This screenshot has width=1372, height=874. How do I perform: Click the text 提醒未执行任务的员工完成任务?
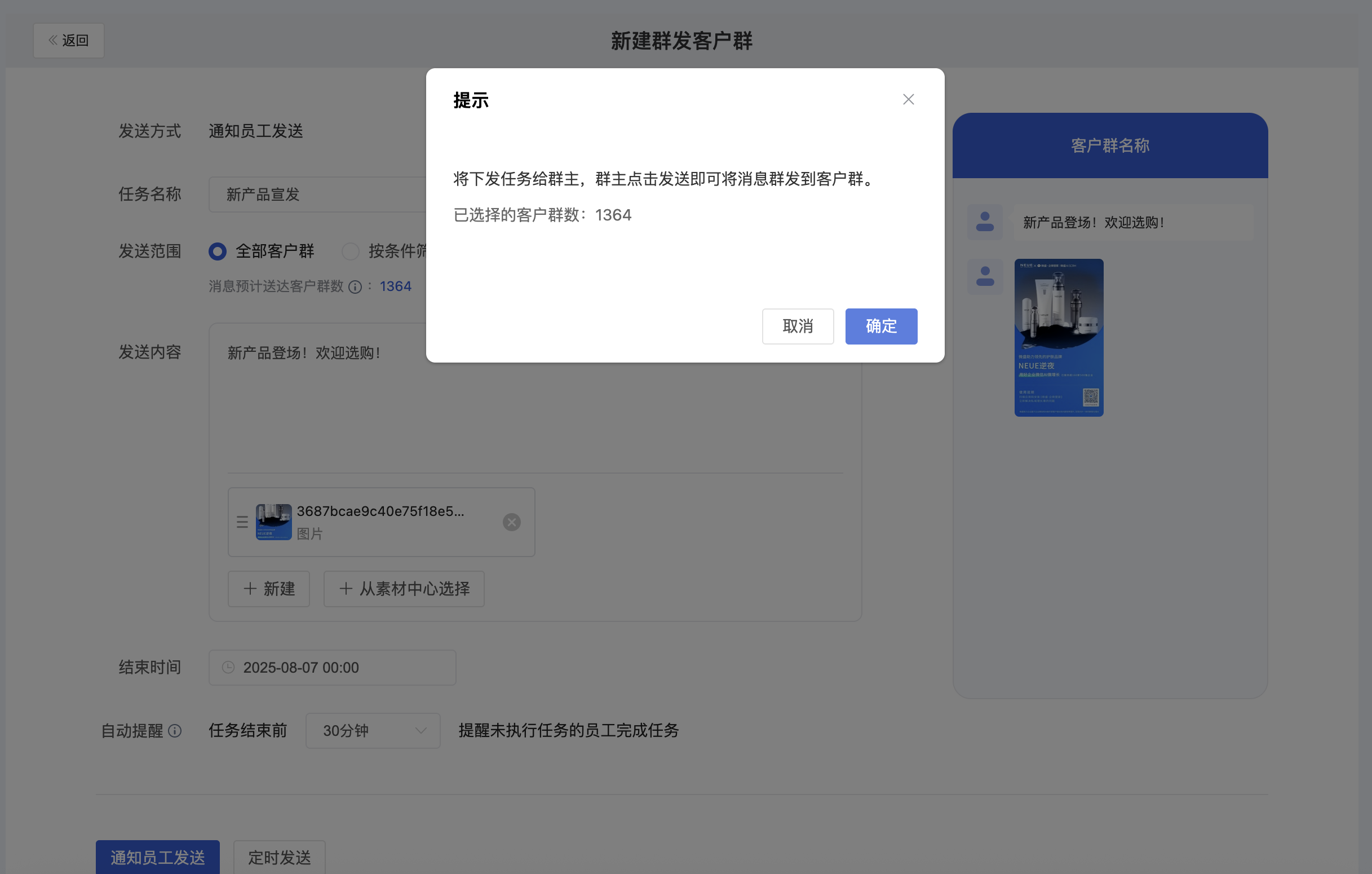(569, 731)
